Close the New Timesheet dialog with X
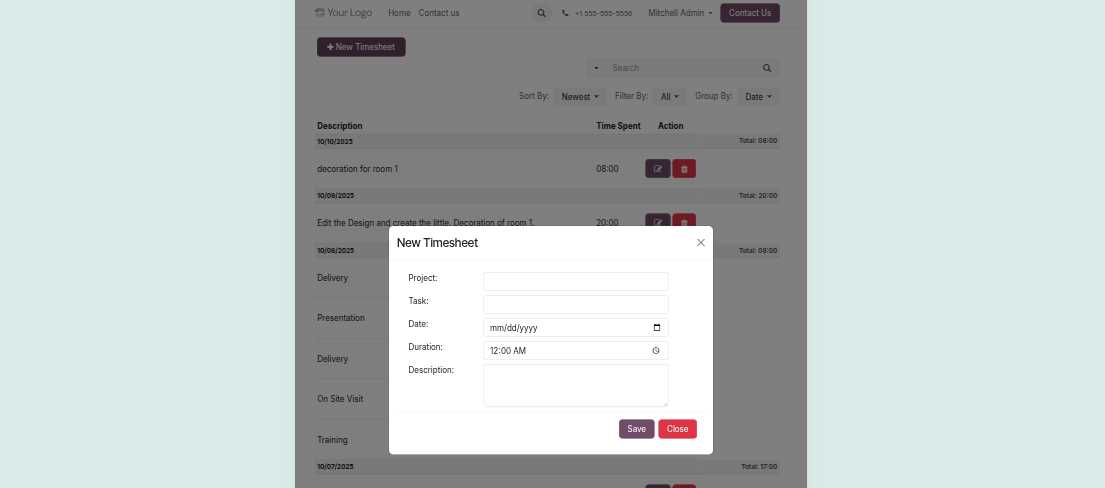 [x=700, y=243]
